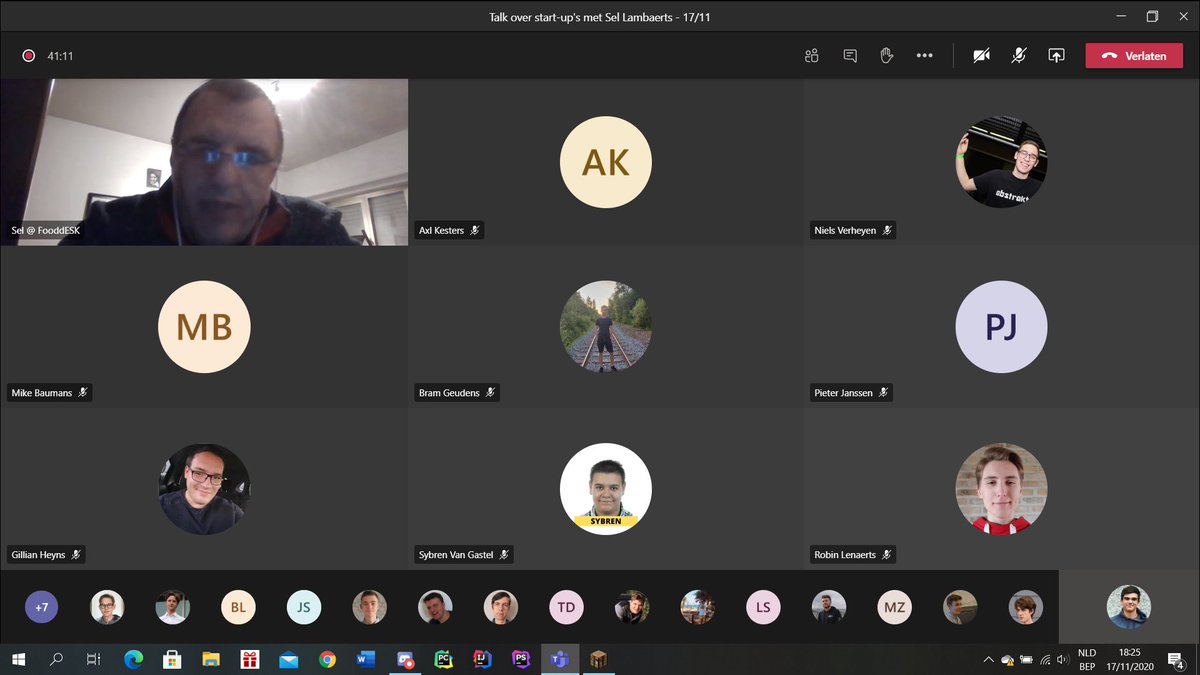Launch Microsoft Edge from the taskbar

(x=133, y=659)
